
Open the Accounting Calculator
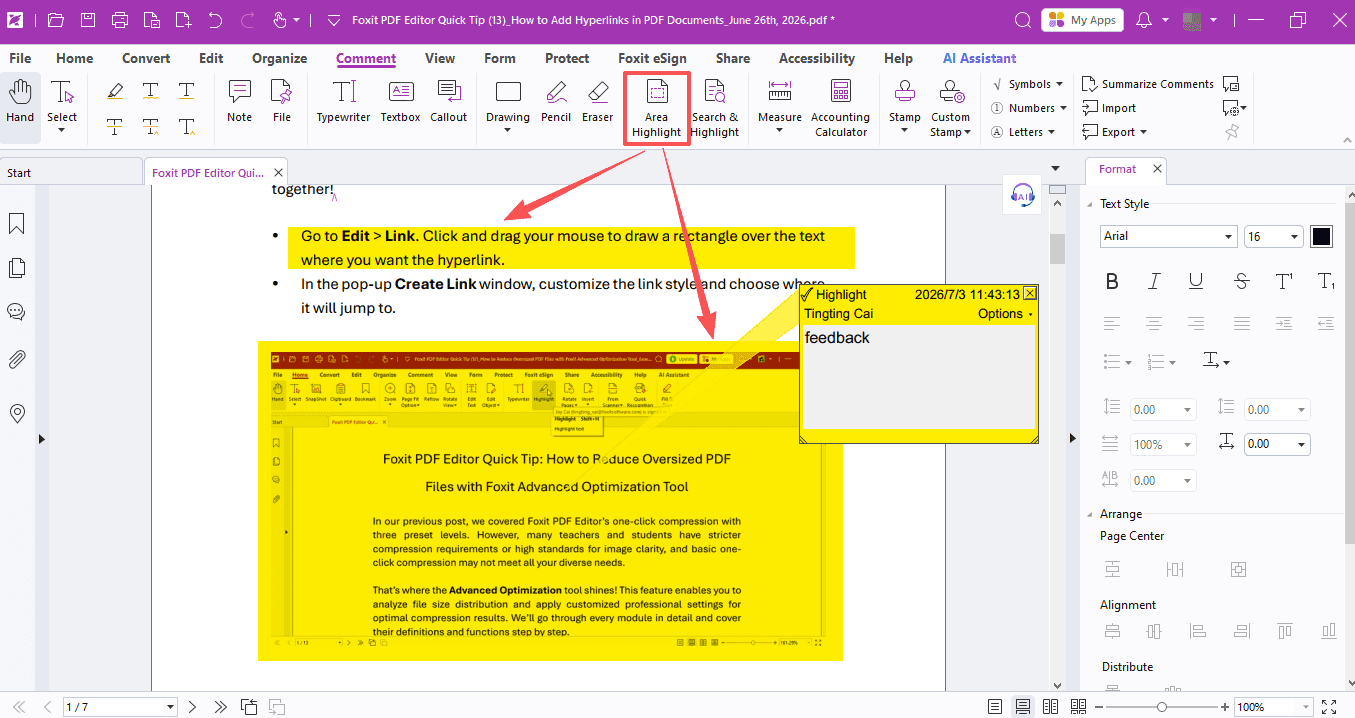[840, 108]
